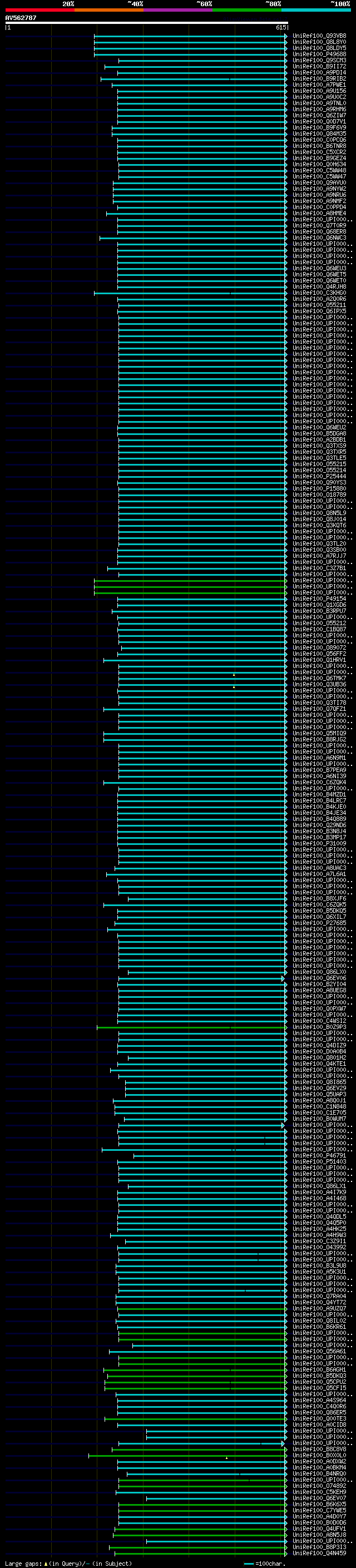Select hit label UniRef100_Q1XGD6

coord(319,605)
